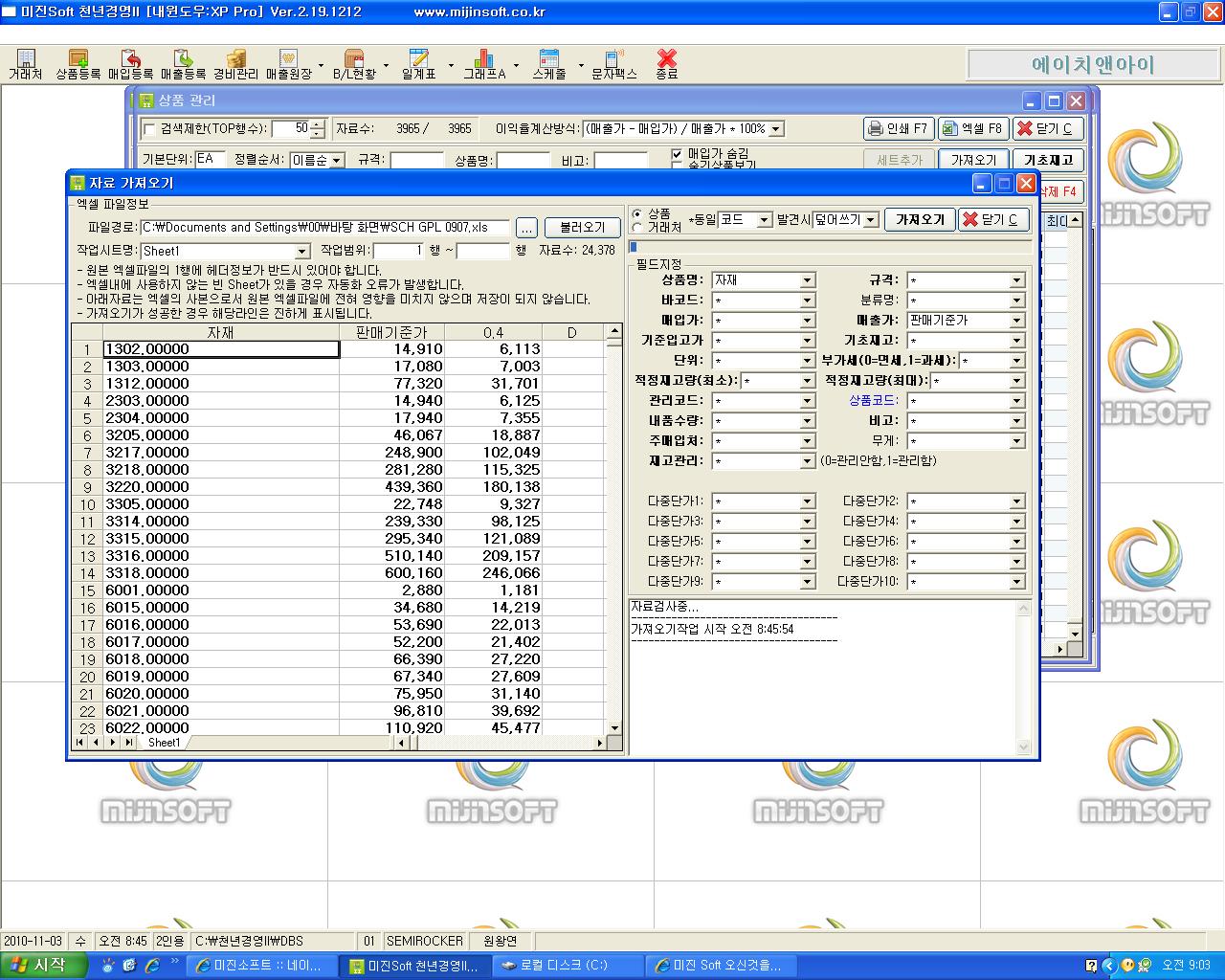Image resolution: width=1225 pixels, height=980 pixels.
Task: Click 닫기 C in 자료 가져오기 dialog
Action: (x=994, y=220)
